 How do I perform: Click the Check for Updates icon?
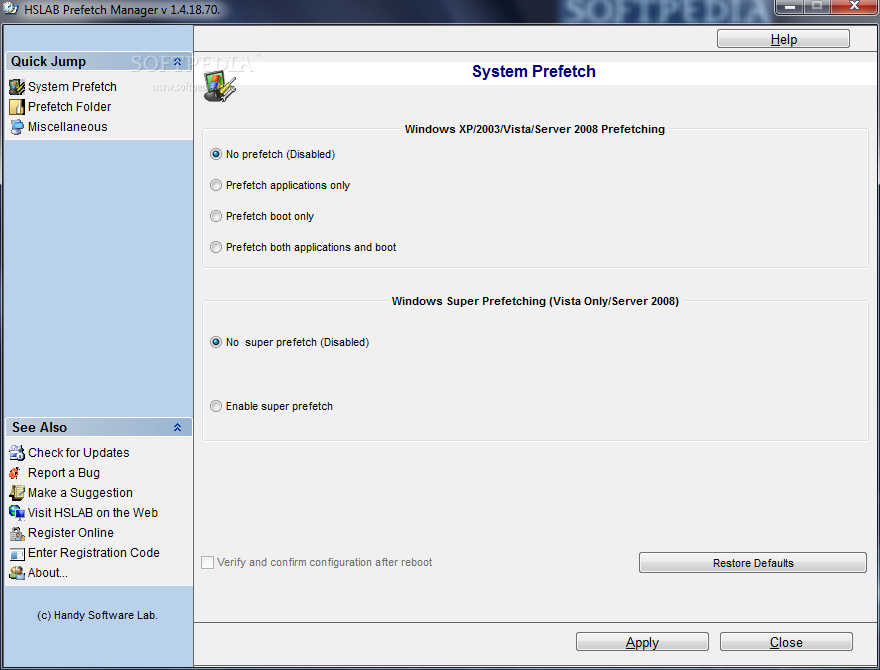tap(17, 453)
